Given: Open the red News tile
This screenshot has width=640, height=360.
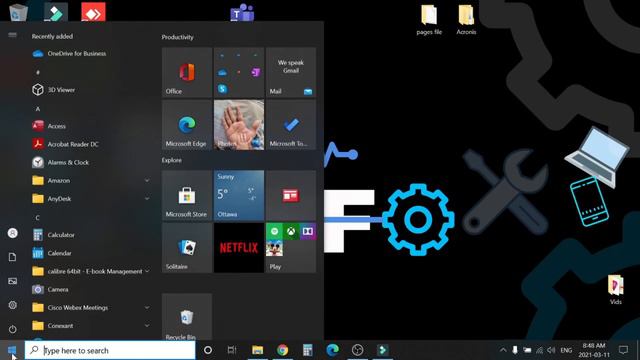Looking at the screenshot, I should [x=291, y=196].
